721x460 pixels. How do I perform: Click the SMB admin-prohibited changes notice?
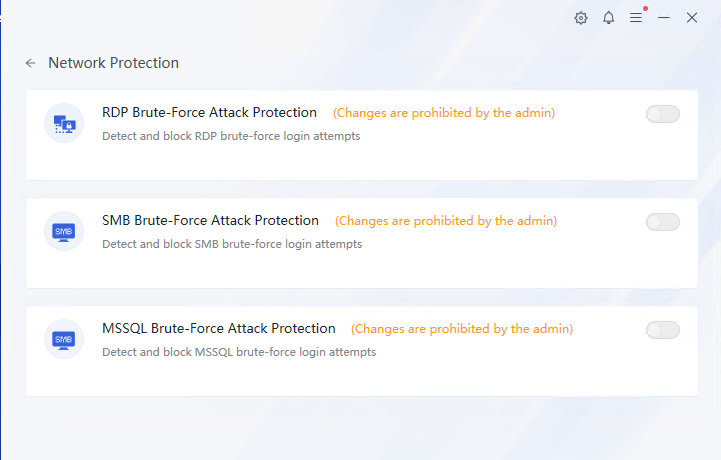(x=446, y=221)
